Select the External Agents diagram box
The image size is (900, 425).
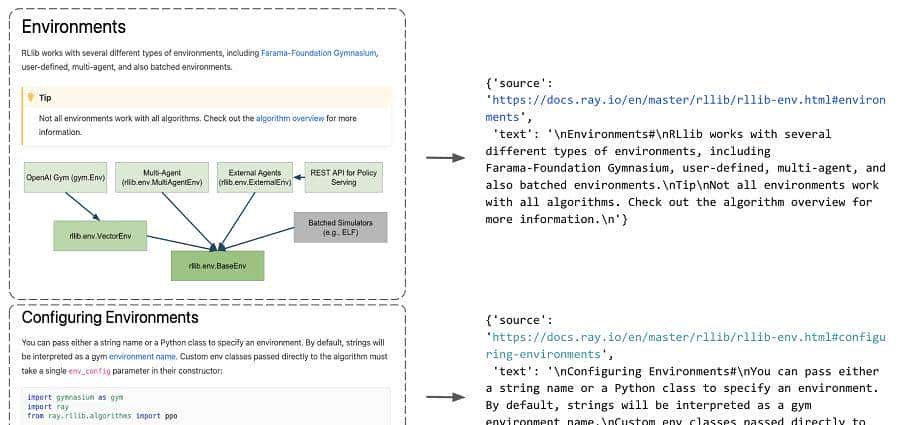255,177
